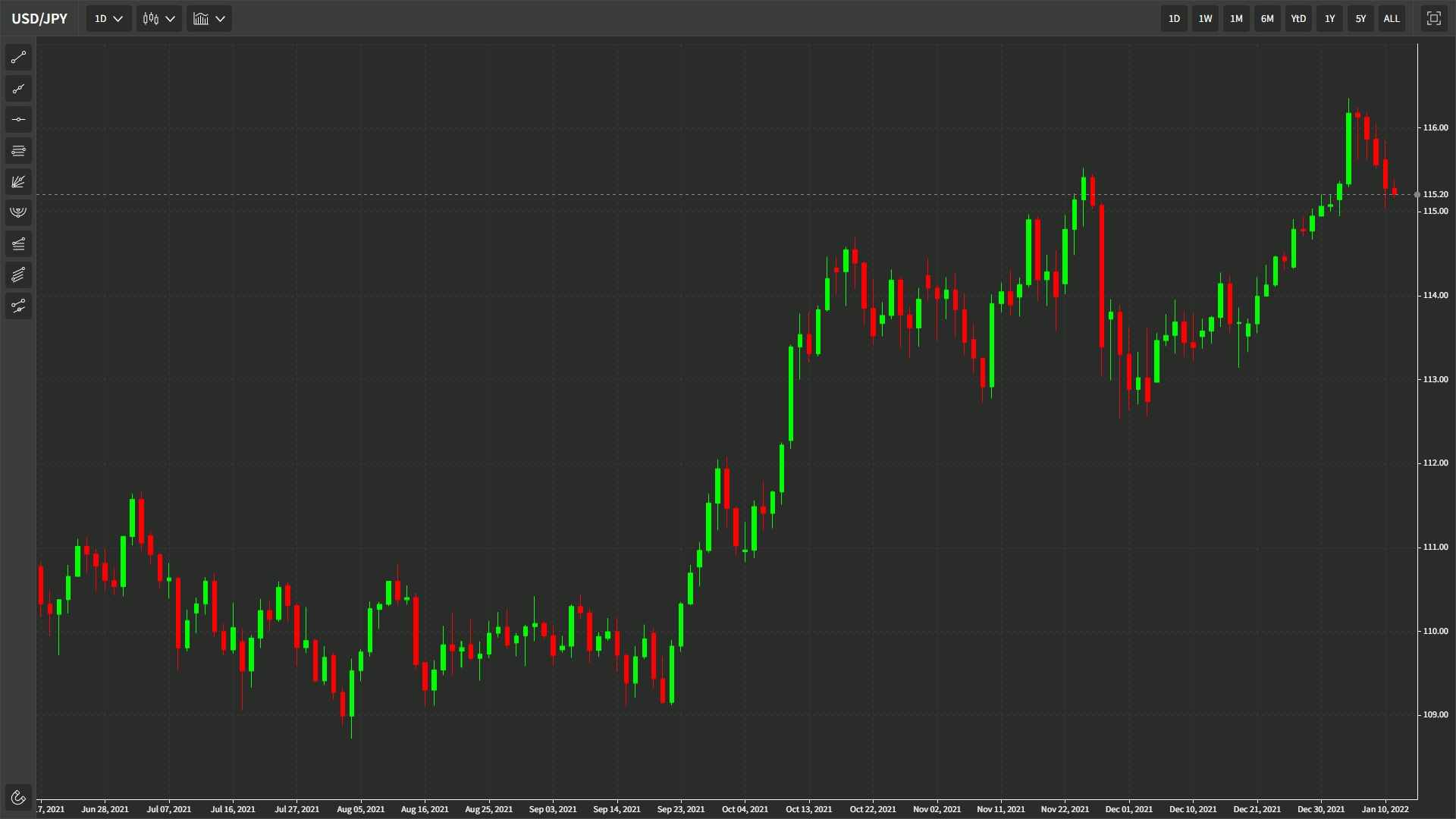The image size is (1456, 819).
Task: Click the fullscreen icon at top right
Action: [x=1433, y=19]
